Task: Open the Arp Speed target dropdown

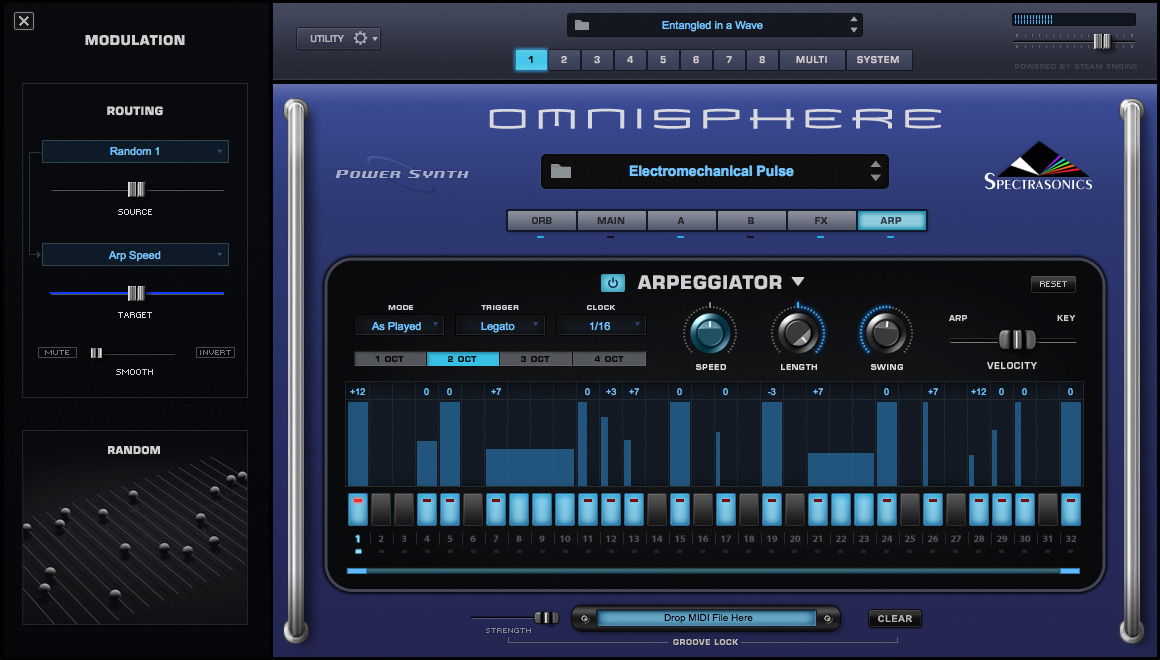Action: click(x=135, y=255)
